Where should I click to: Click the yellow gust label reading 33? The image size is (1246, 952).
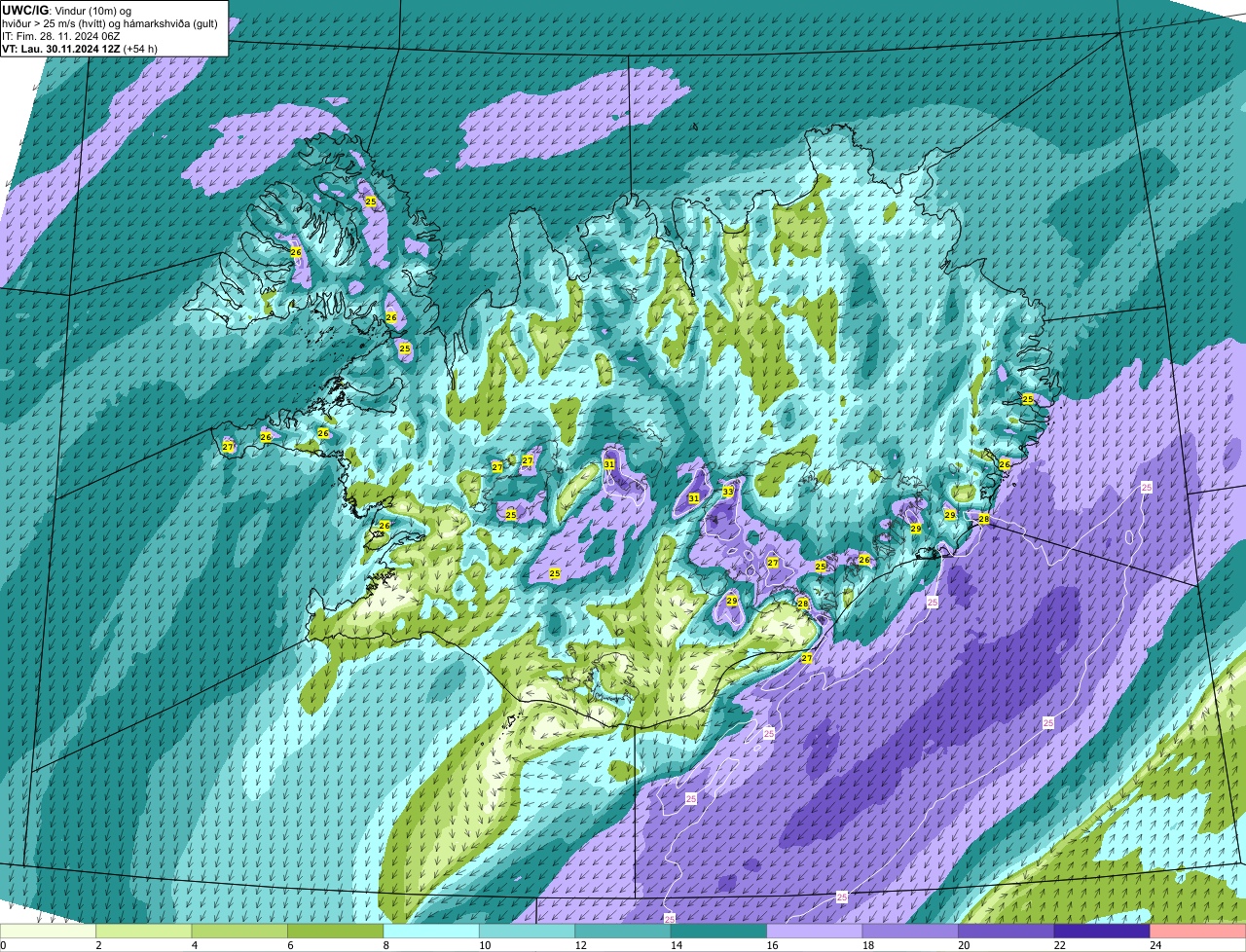tap(728, 492)
